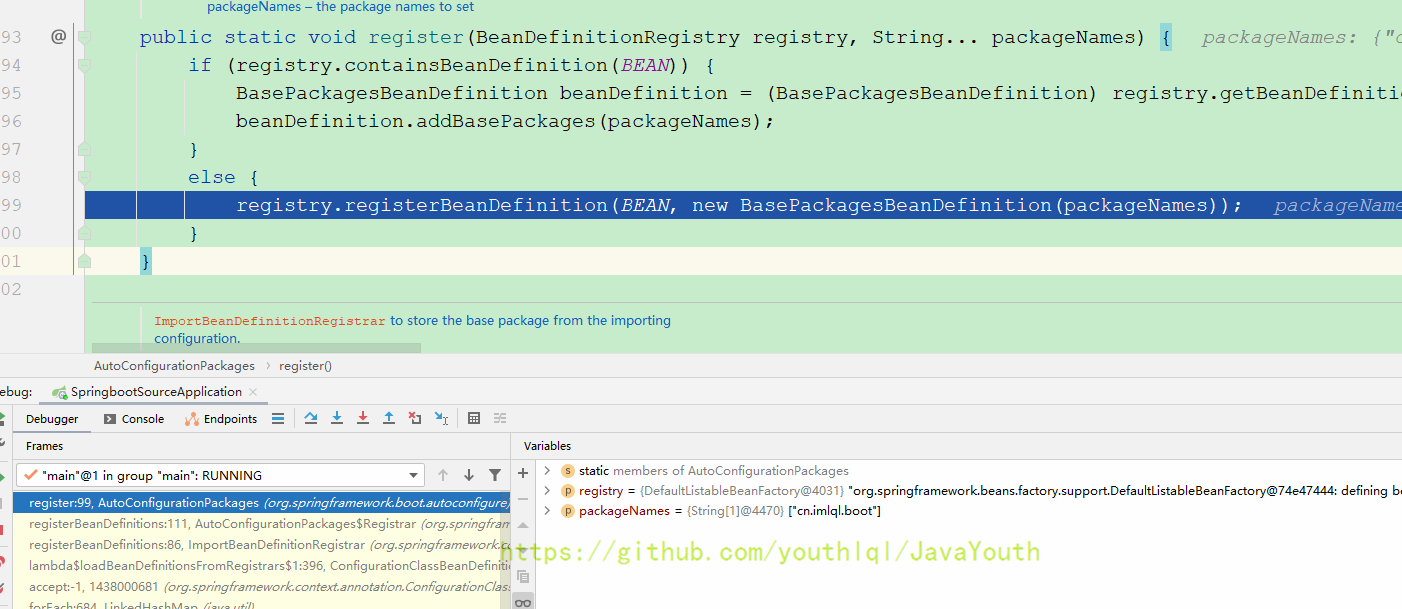Click AutoConfigurationPackages in the breadcrumb bar
Viewport: 1402px width, 609px height.
point(174,366)
